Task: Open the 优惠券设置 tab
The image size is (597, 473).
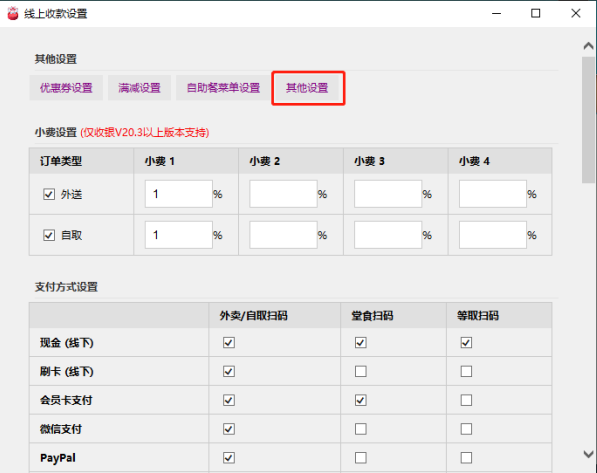Action: click(66, 88)
